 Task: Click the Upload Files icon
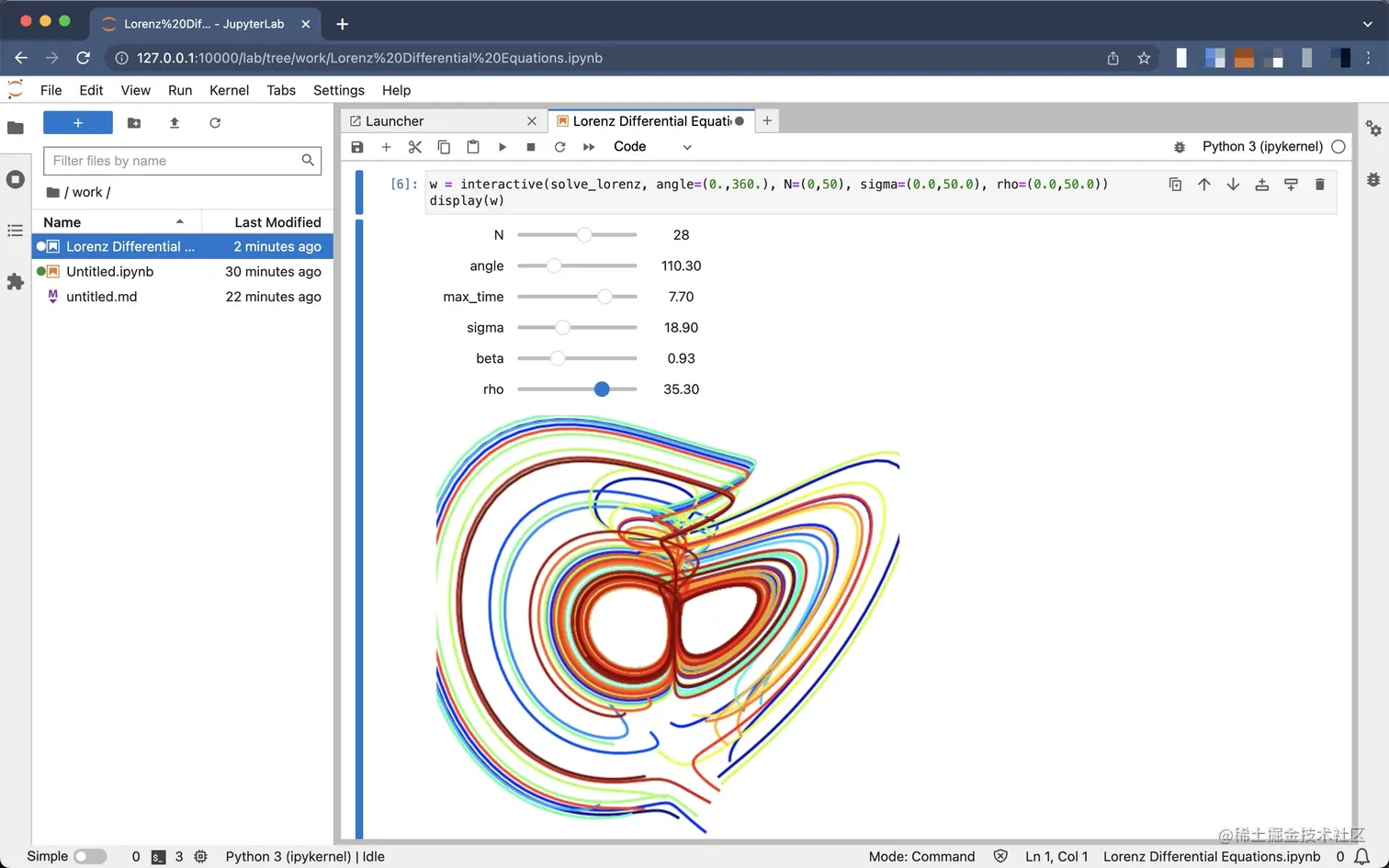click(x=175, y=123)
